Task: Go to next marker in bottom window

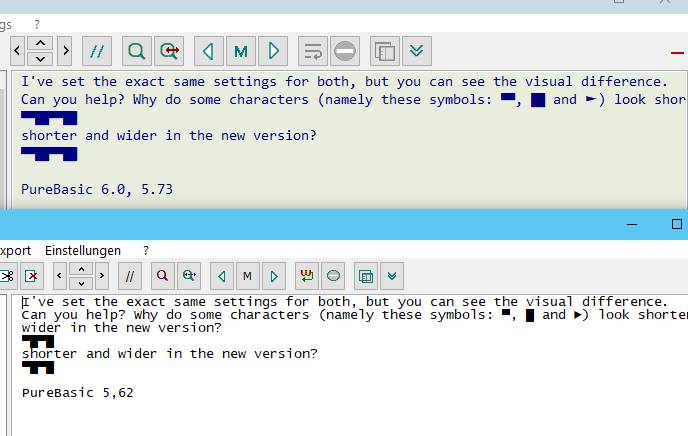Action: tap(274, 276)
